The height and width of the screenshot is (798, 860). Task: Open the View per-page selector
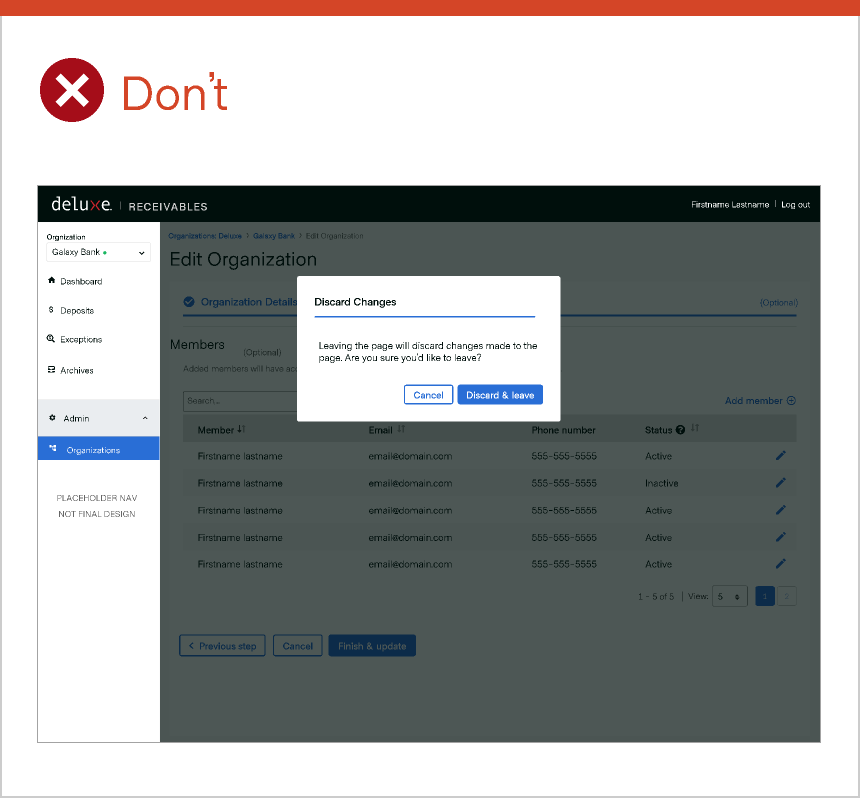[727, 596]
